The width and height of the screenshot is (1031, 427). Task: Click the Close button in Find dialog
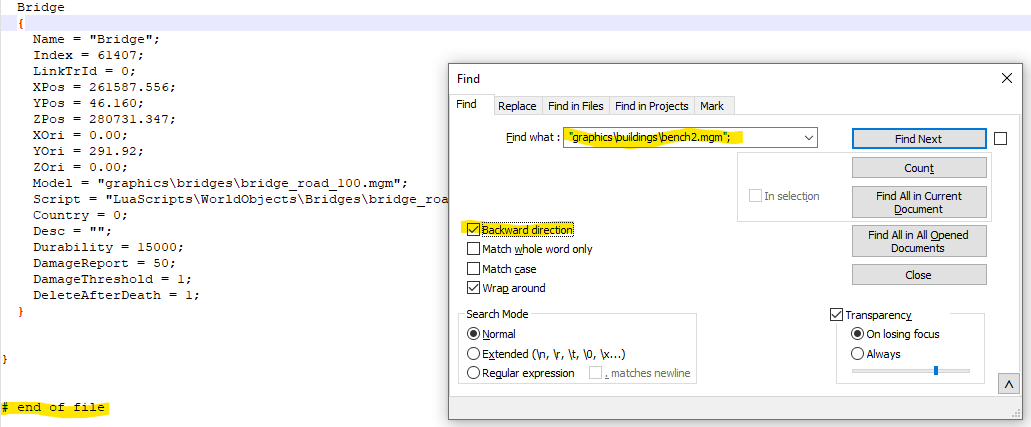919,274
